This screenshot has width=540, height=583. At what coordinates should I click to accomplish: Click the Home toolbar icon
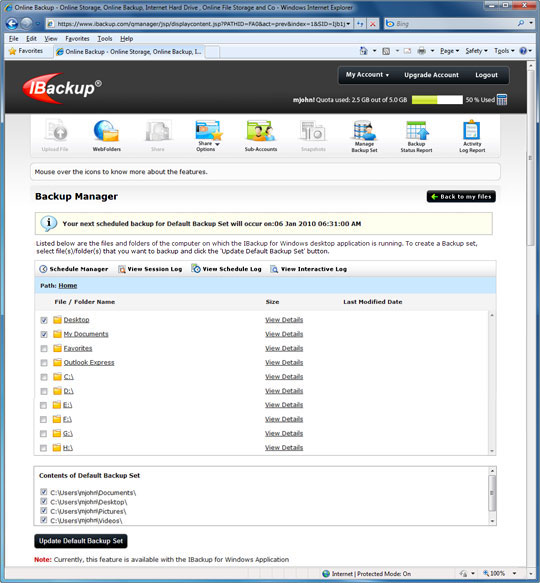point(363,51)
